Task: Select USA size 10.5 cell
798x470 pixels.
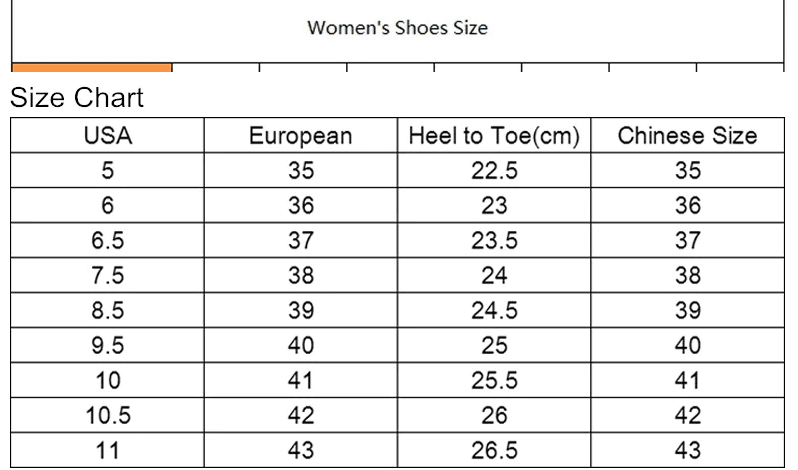Action: click(107, 415)
